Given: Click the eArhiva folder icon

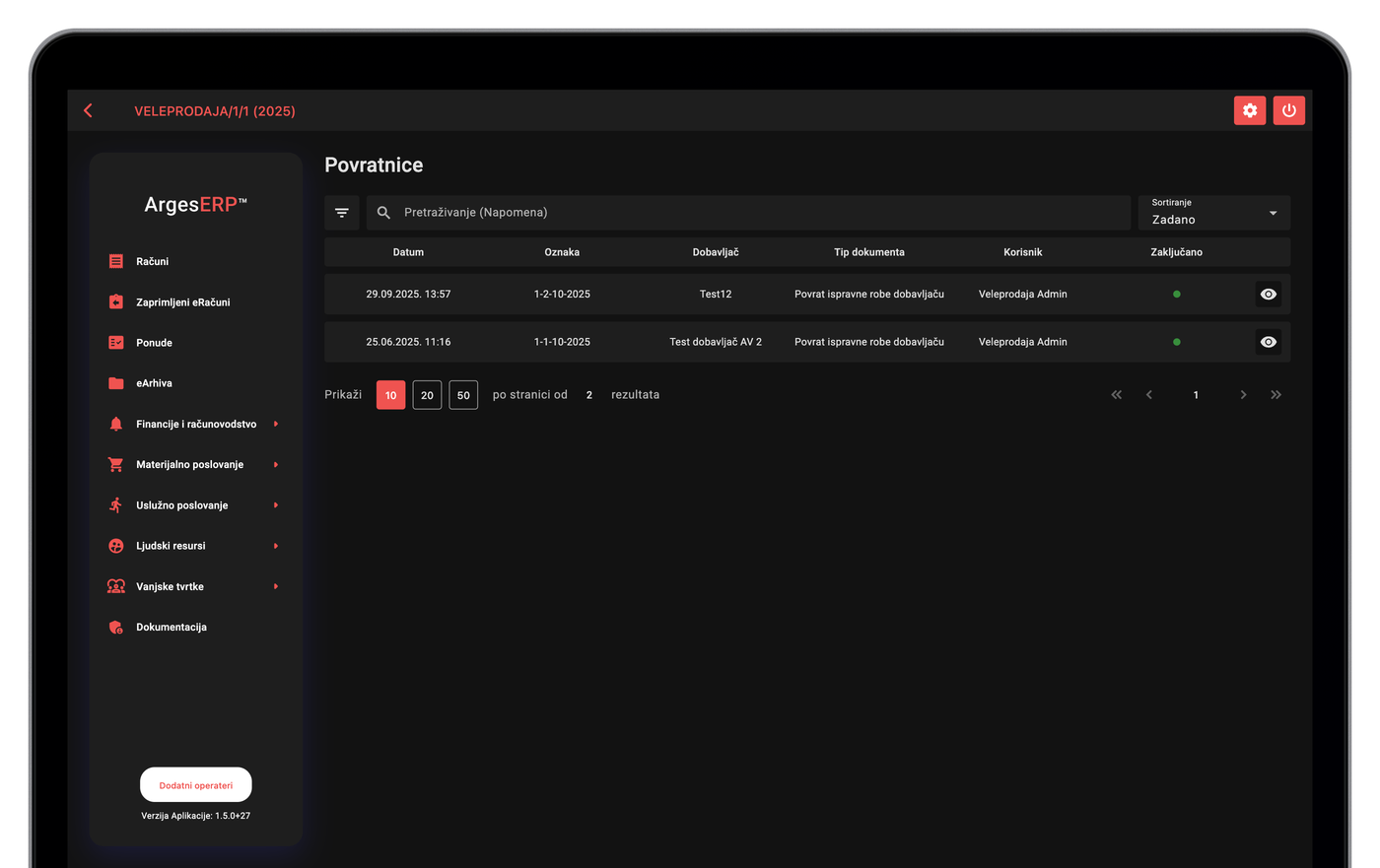Looking at the screenshot, I should point(116,383).
